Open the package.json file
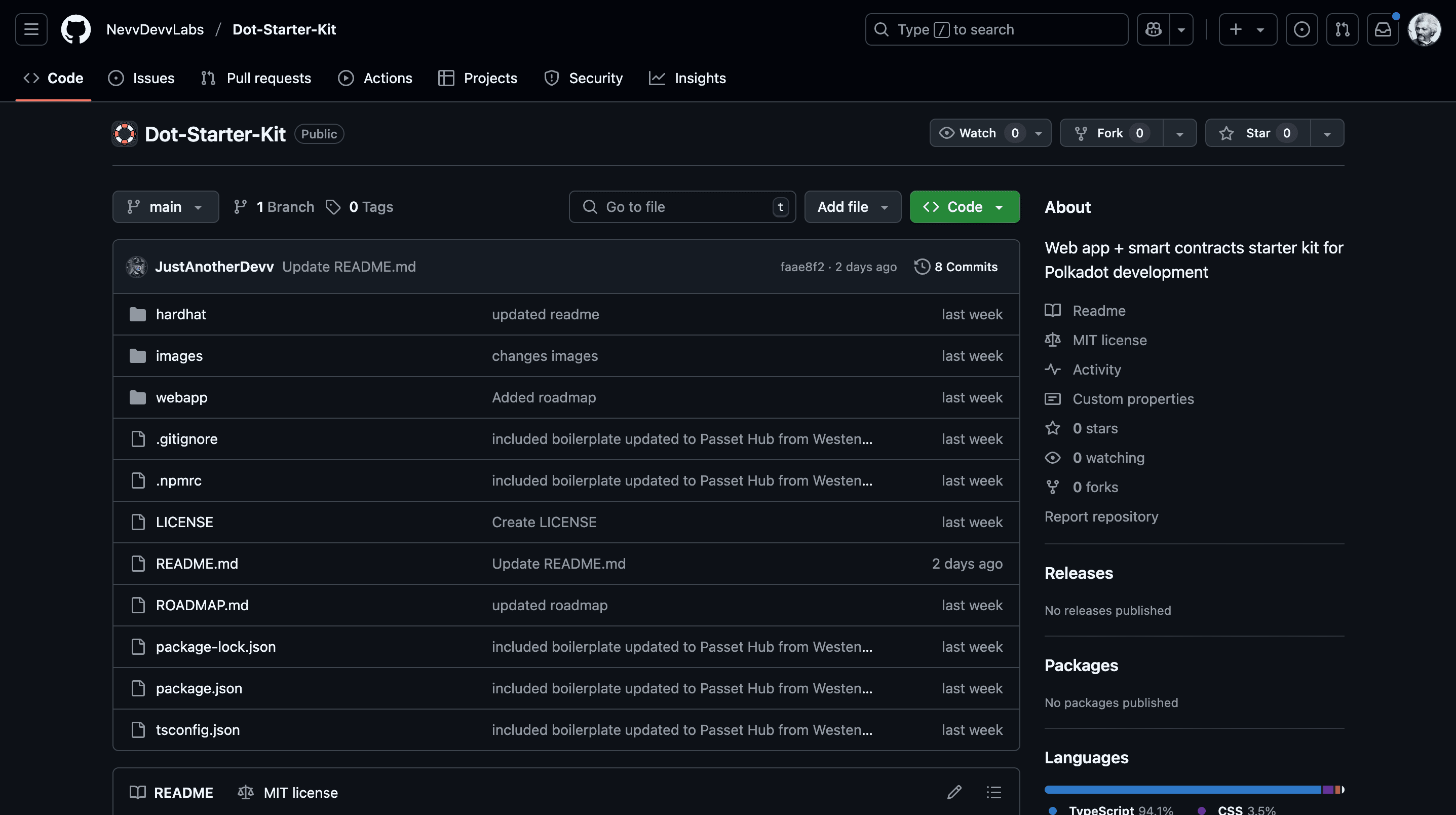The width and height of the screenshot is (1456, 815). pyautogui.click(x=199, y=688)
